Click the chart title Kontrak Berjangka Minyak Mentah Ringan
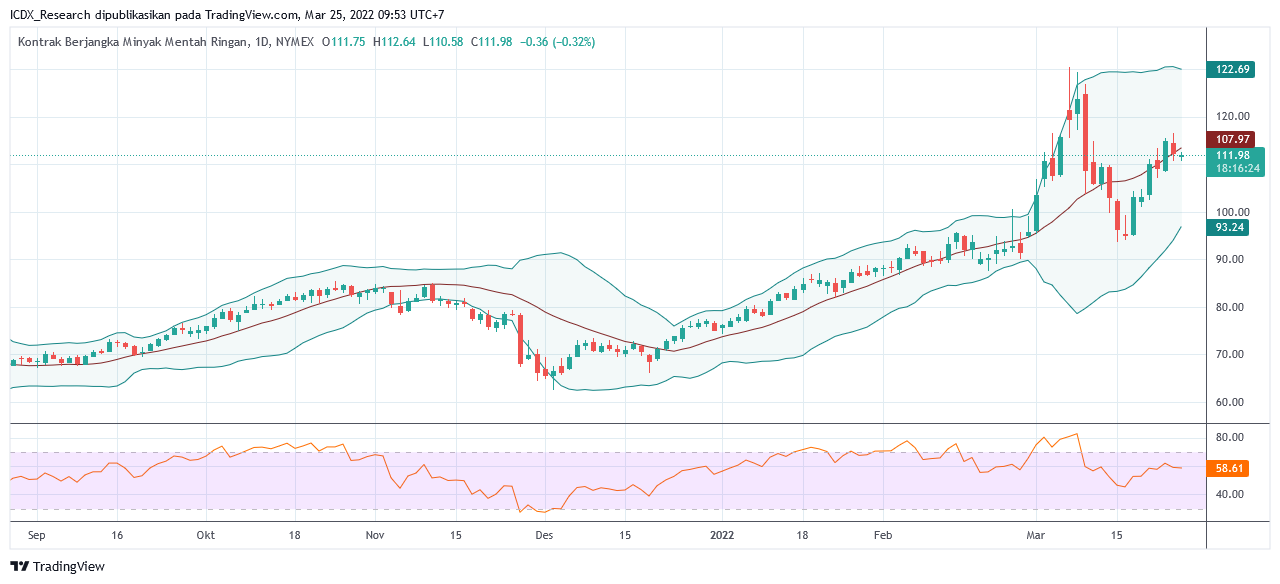The width and height of the screenshot is (1280, 584). (133, 42)
